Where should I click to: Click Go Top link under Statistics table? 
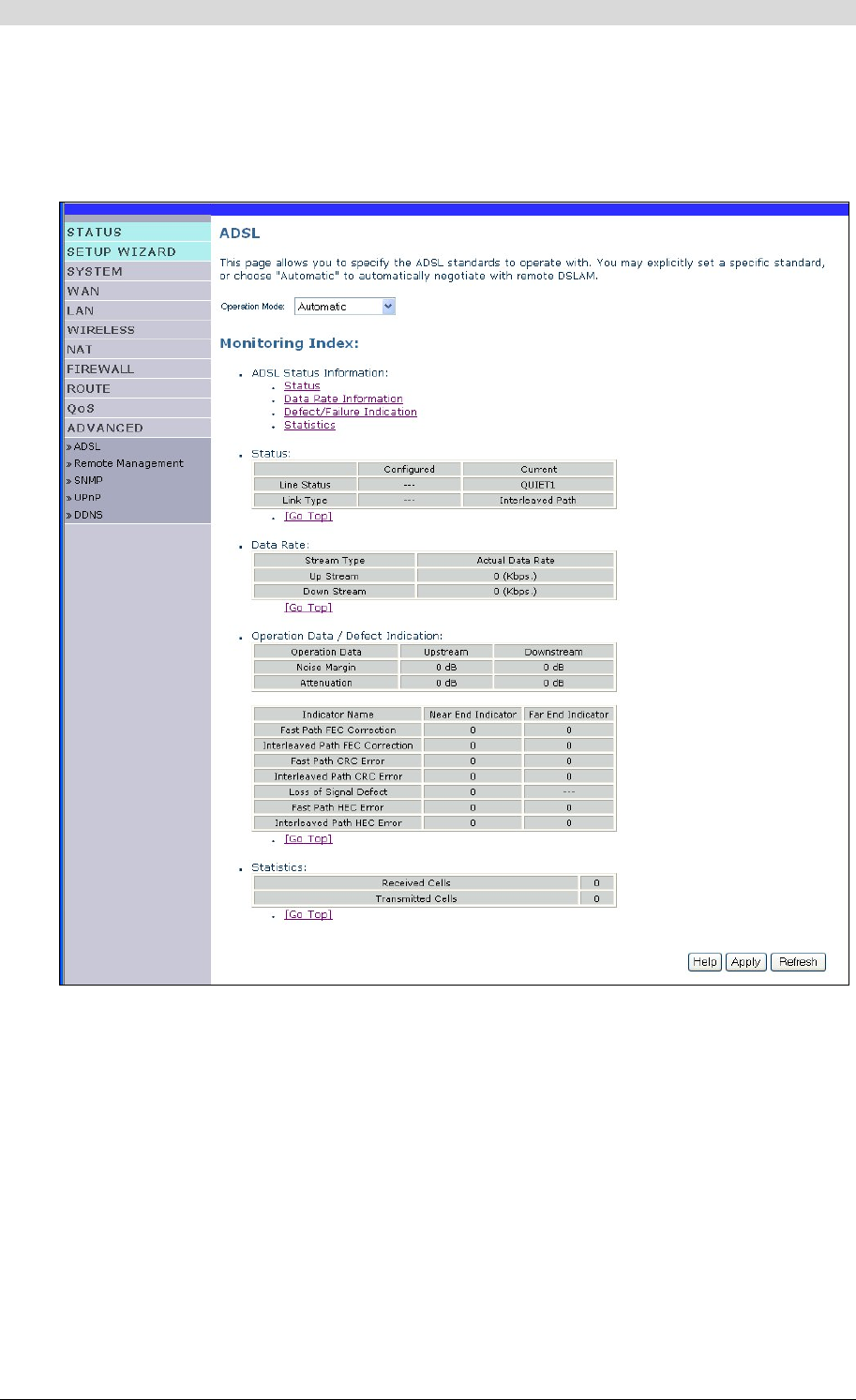pyautogui.click(x=308, y=915)
